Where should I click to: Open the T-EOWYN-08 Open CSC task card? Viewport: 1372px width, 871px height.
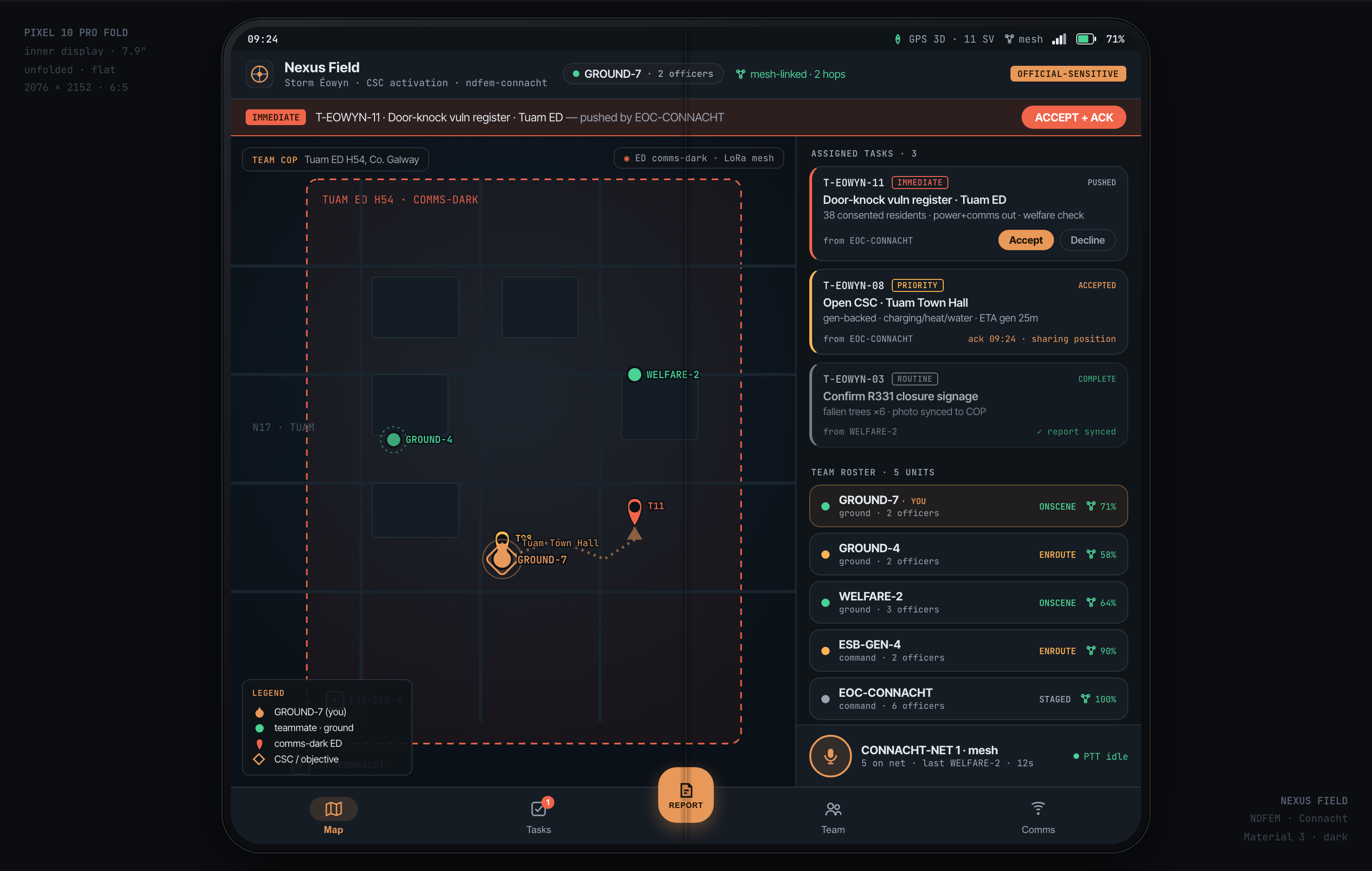[x=968, y=312]
